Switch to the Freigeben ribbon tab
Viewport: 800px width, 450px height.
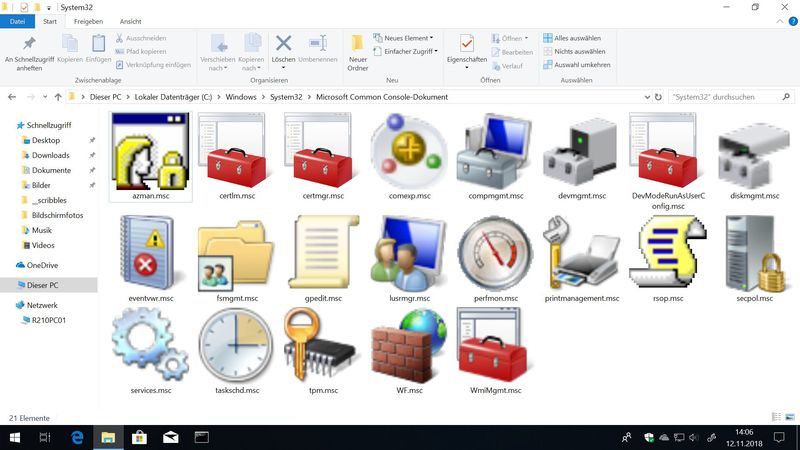(x=88, y=21)
